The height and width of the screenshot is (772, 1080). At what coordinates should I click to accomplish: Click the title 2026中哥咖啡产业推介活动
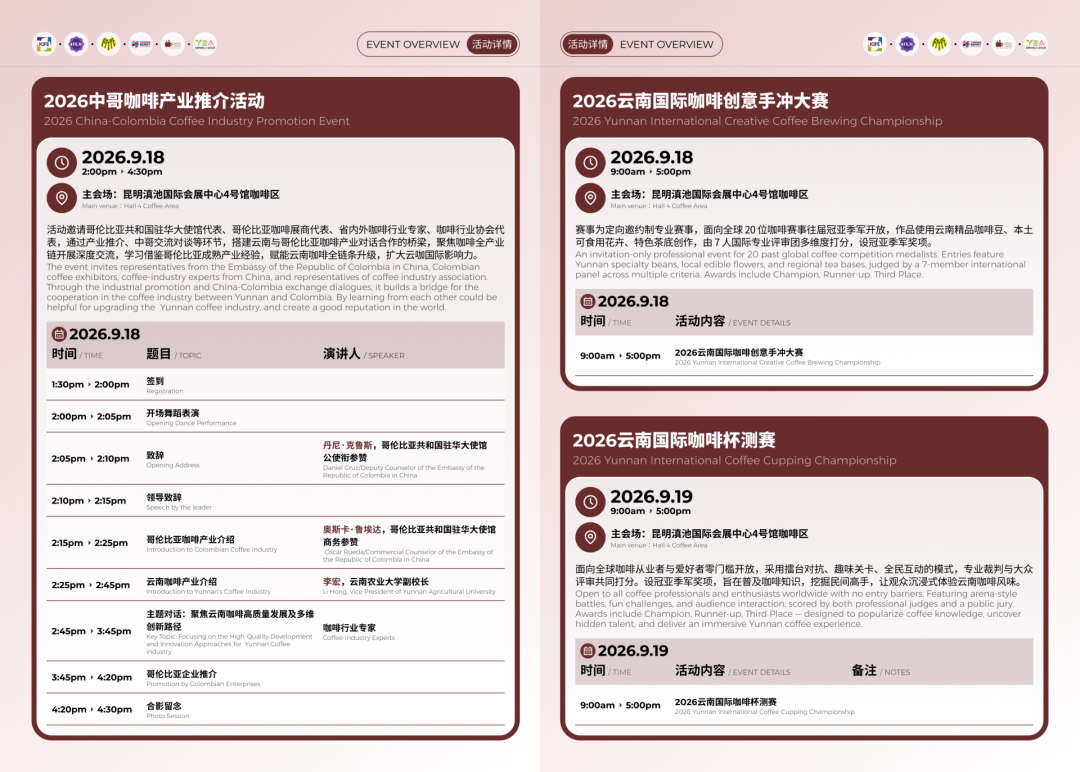pos(154,101)
